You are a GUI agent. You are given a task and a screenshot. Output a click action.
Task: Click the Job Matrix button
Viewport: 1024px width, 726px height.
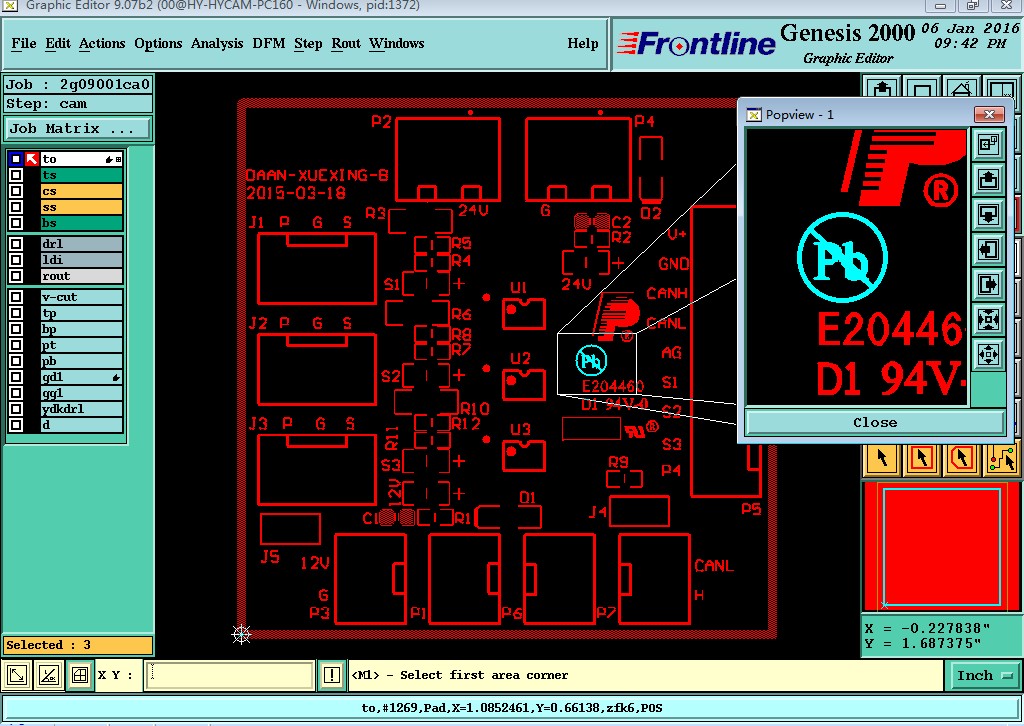78,129
